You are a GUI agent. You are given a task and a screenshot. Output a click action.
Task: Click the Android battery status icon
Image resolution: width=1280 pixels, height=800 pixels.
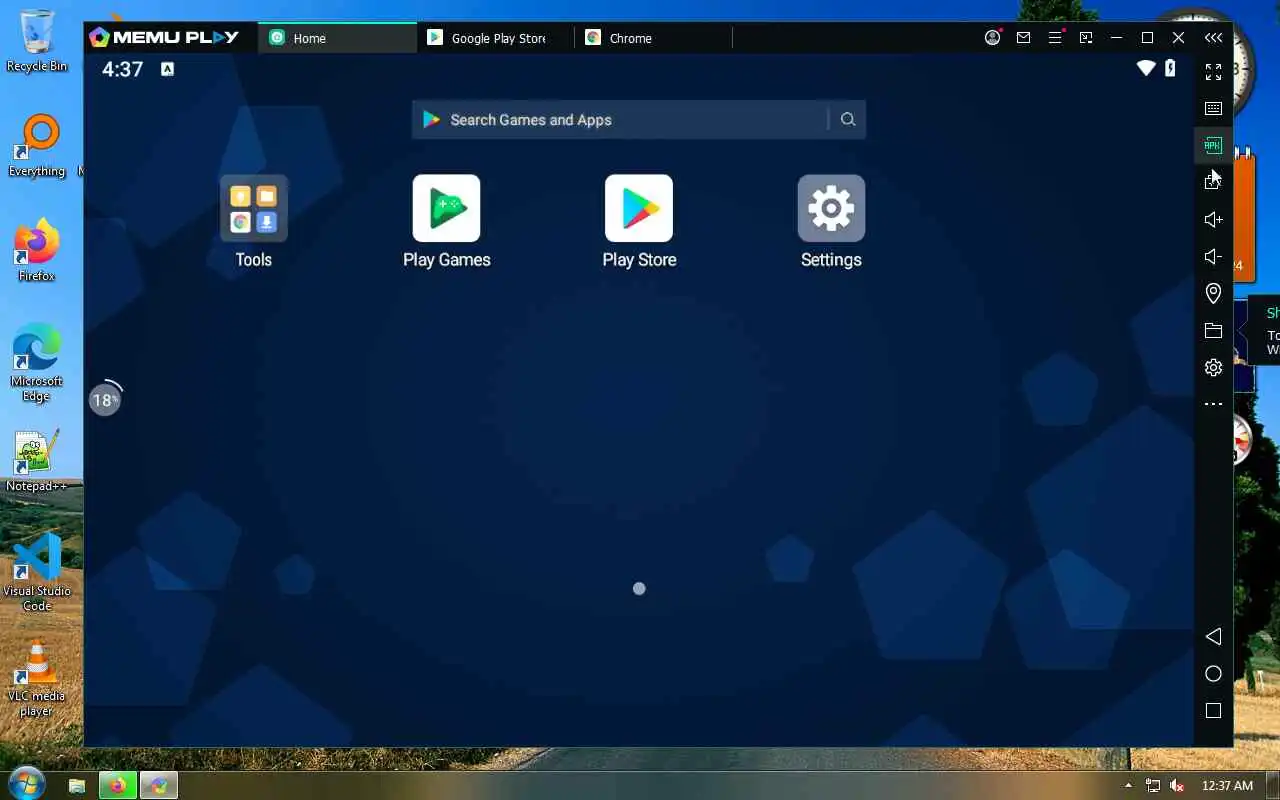1171,68
